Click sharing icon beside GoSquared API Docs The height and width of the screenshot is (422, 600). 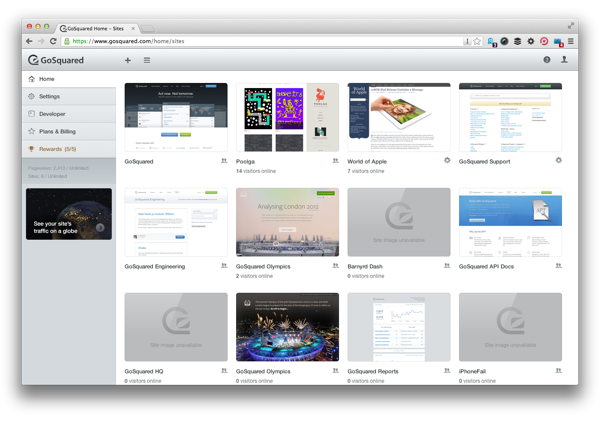coord(559,266)
